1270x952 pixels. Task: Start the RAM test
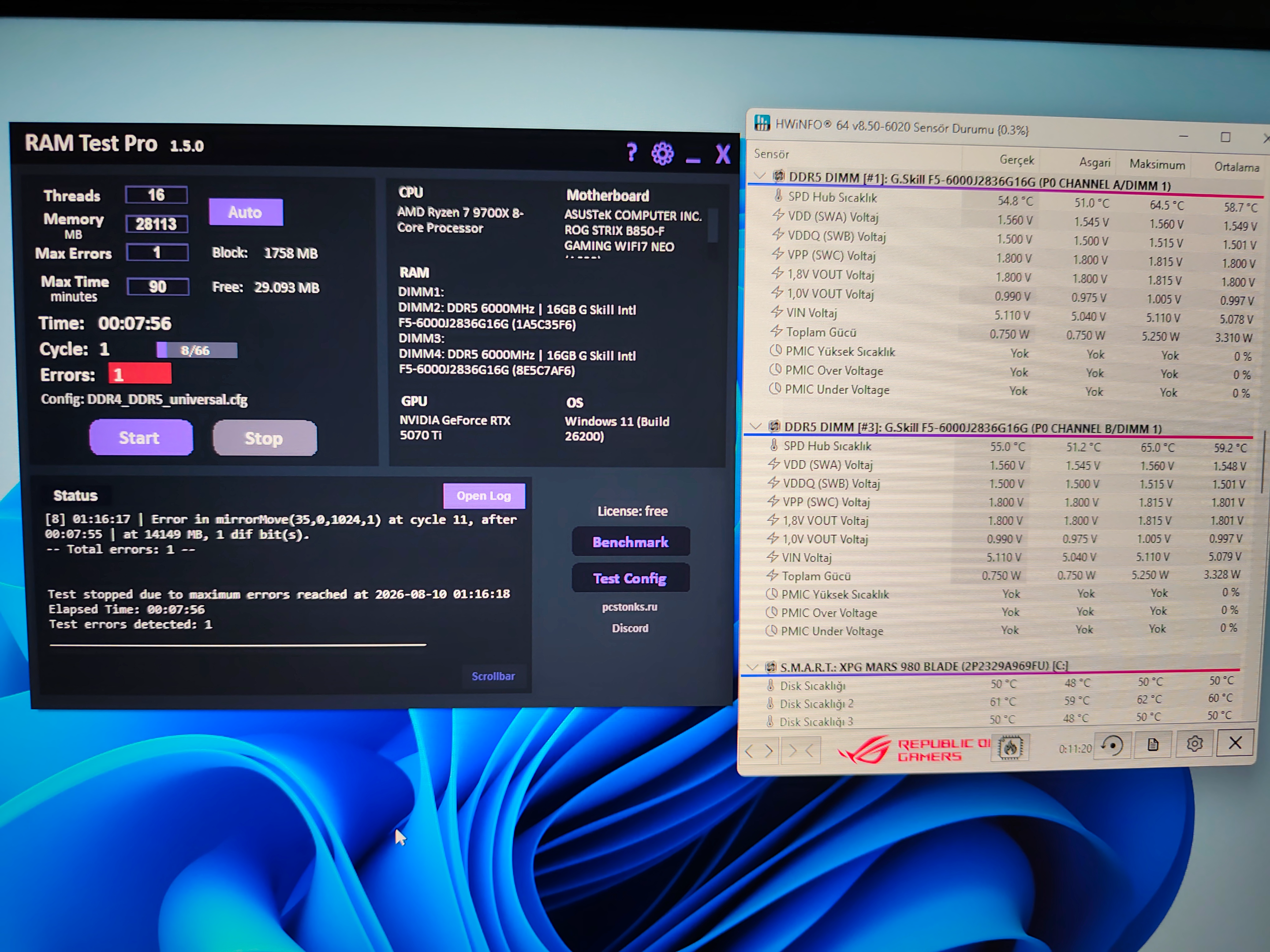pyautogui.click(x=141, y=437)
